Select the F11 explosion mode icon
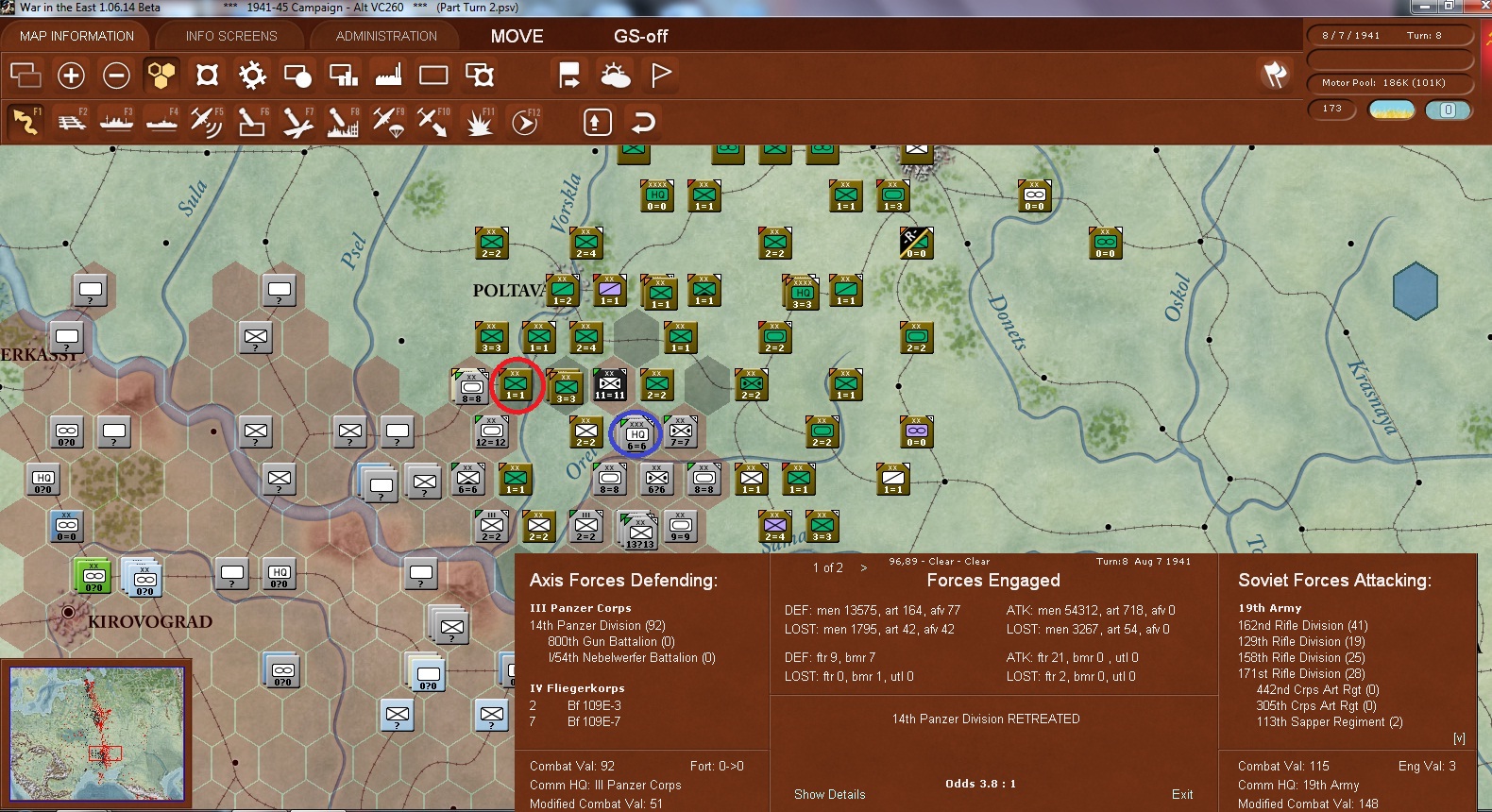This screenshot has height=812, width=1492. point(479,122)
